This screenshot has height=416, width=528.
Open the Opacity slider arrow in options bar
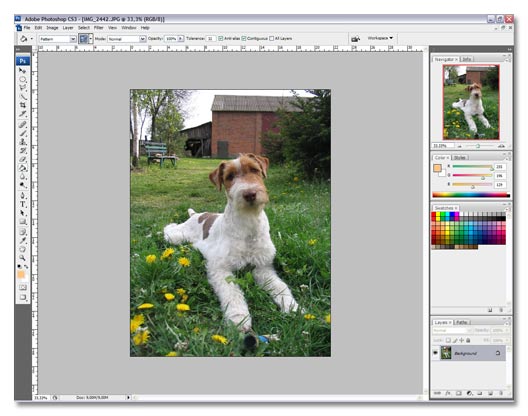click(181, 39)
